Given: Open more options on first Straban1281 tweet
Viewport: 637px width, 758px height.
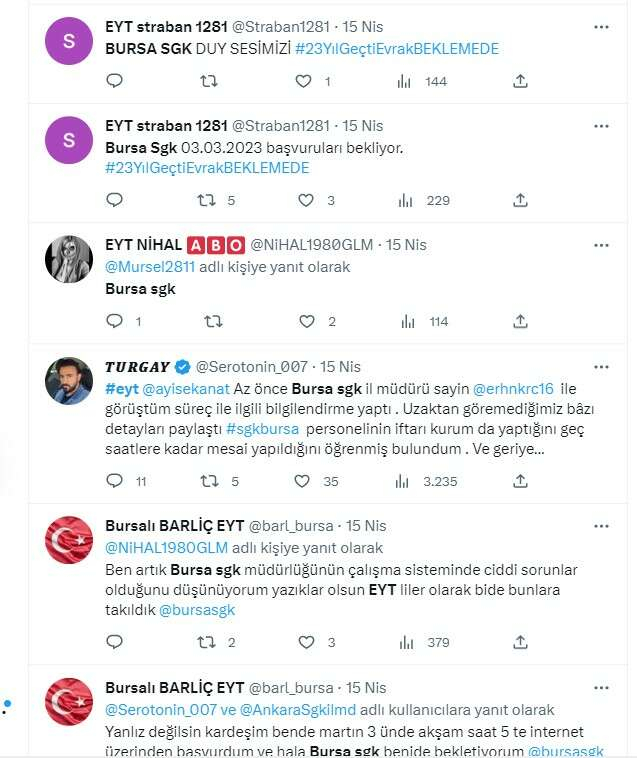Looking at the screenshot, I should [x=600, y=27].
